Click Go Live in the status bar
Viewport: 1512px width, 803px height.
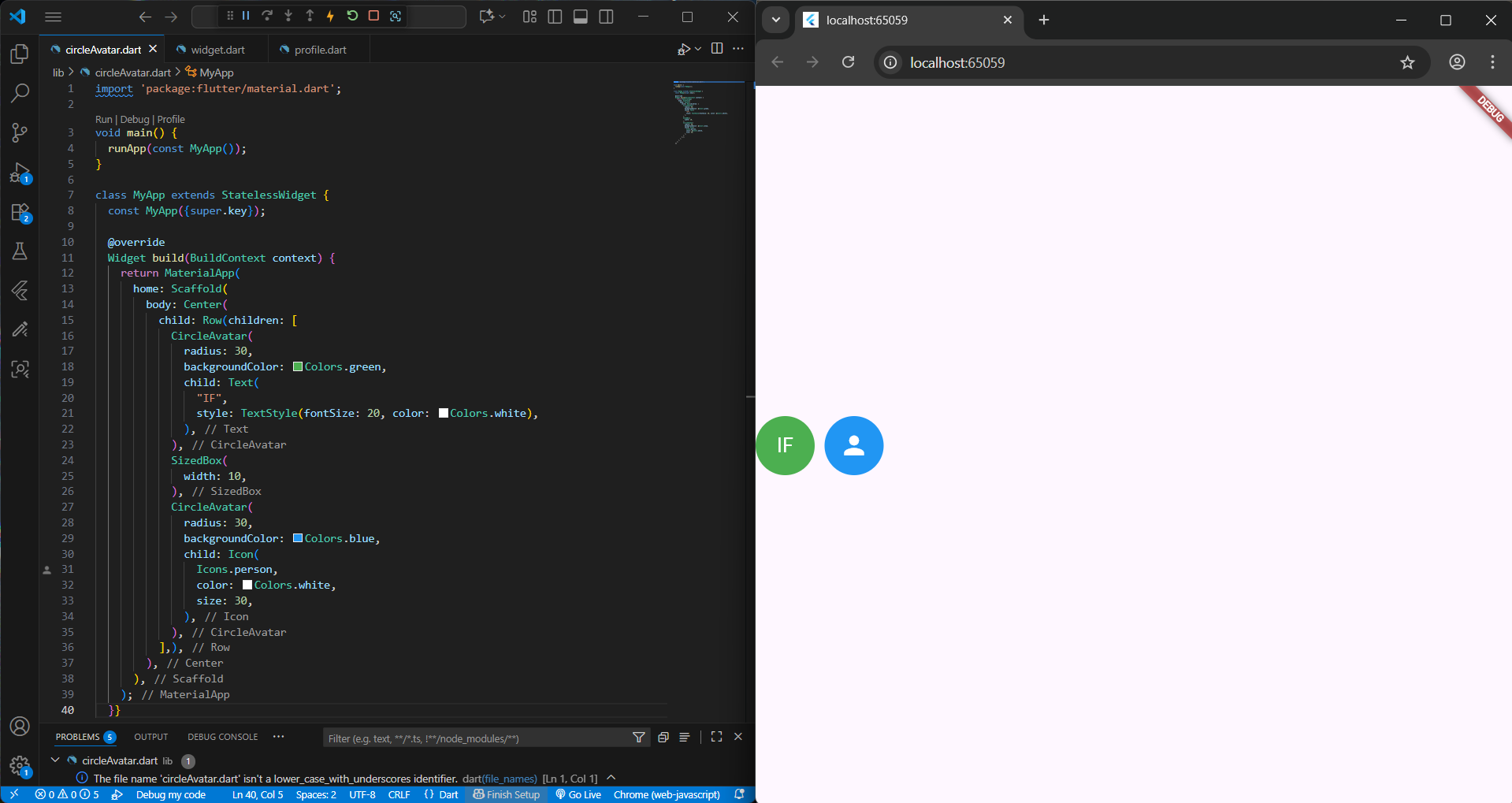(578, 794)
